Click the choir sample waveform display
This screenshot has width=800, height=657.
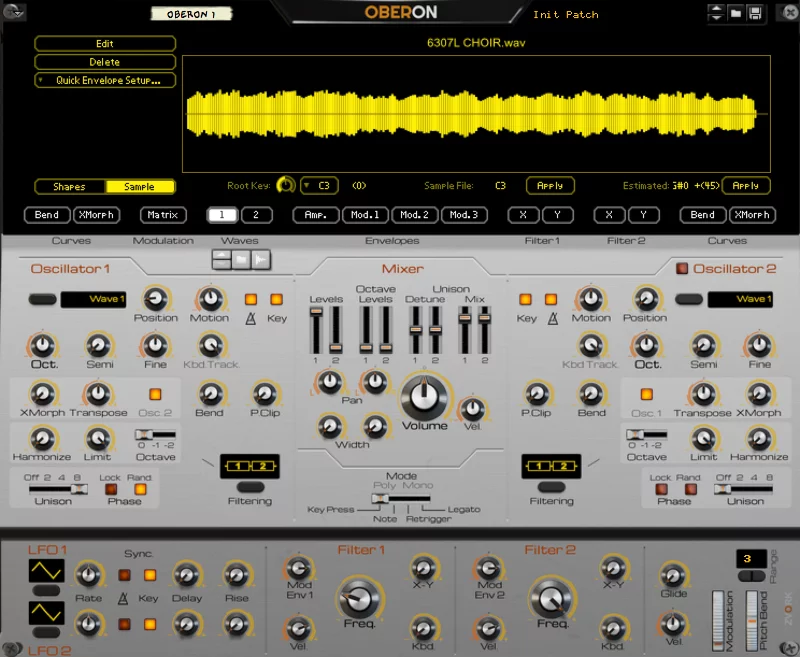tap(476, 114)
